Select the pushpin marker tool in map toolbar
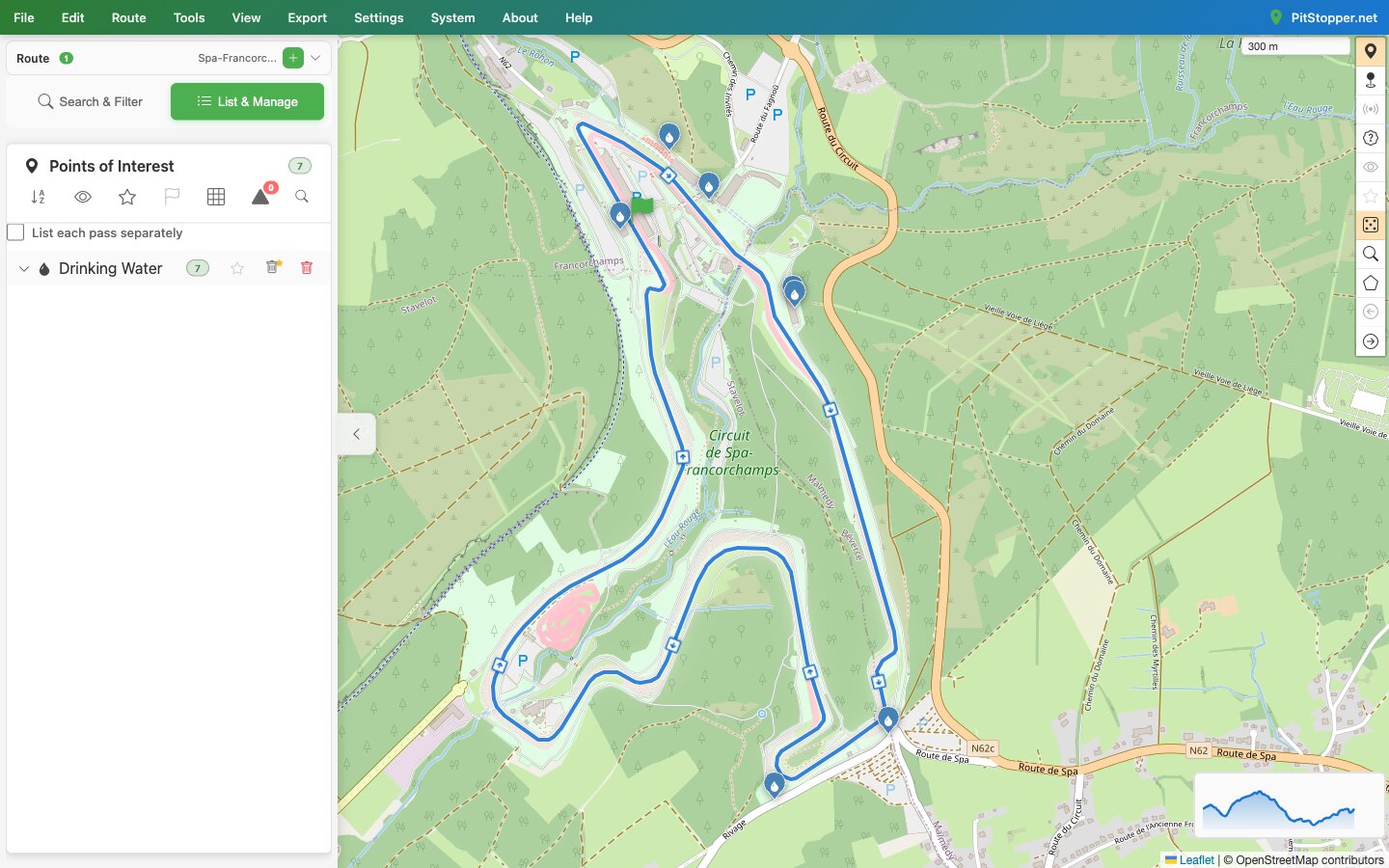 tap(1371, 80)
